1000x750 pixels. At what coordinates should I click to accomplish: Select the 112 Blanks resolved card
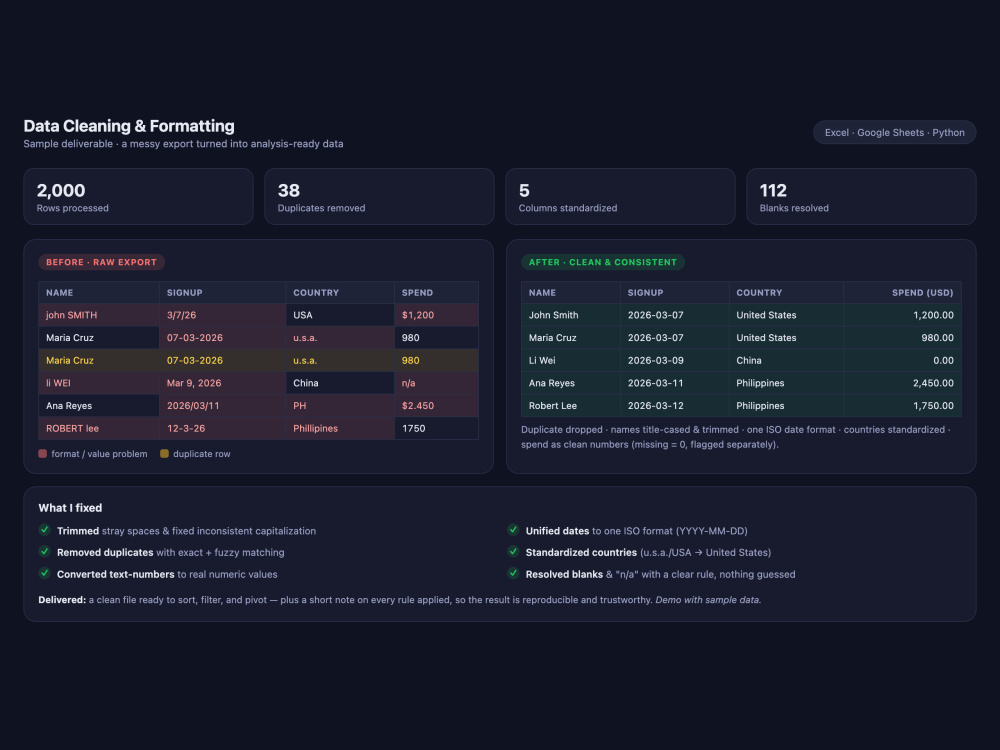(x=861, y=196)
